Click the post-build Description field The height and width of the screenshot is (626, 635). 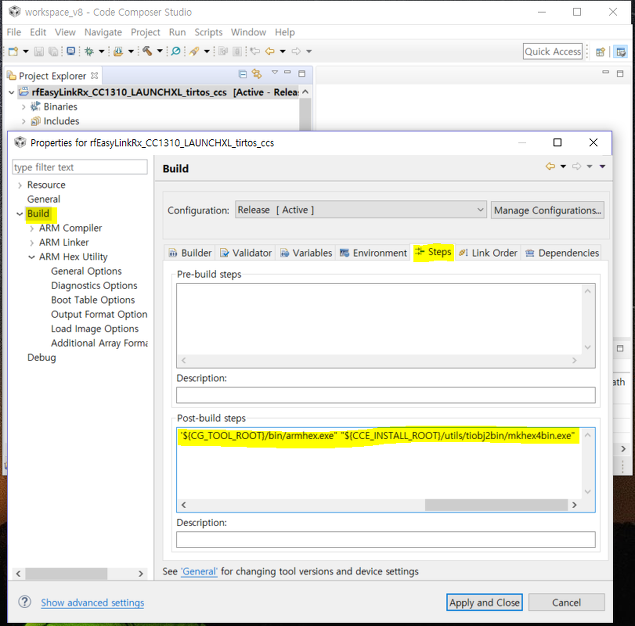click(x=386, y=539)
